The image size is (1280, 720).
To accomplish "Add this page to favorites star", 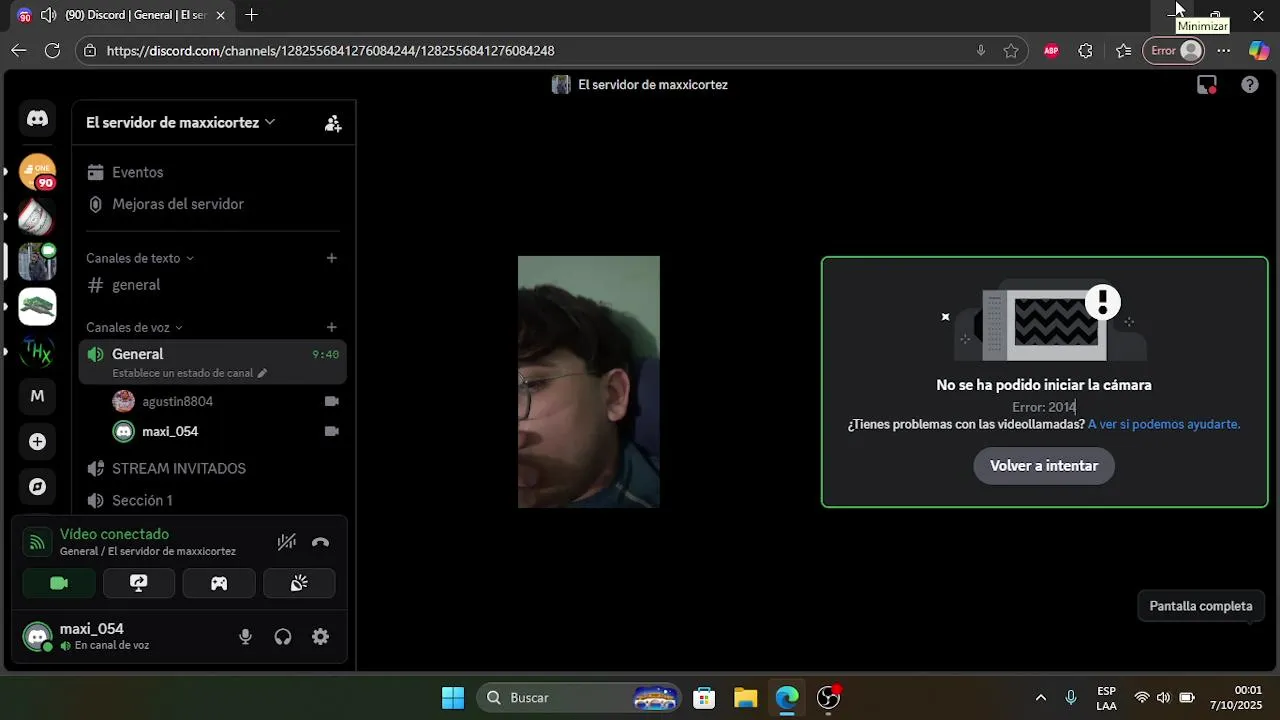I will tap(1011, 50).
